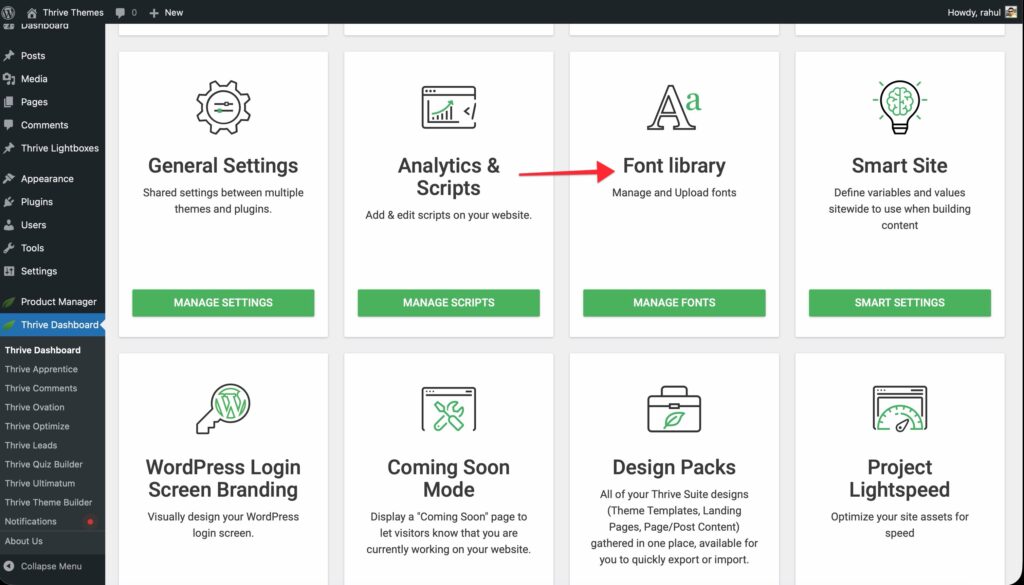Select Thrive Leads in the submenu
The image size is (1024, 585).
pyautogui.click(x=31, y=445)
